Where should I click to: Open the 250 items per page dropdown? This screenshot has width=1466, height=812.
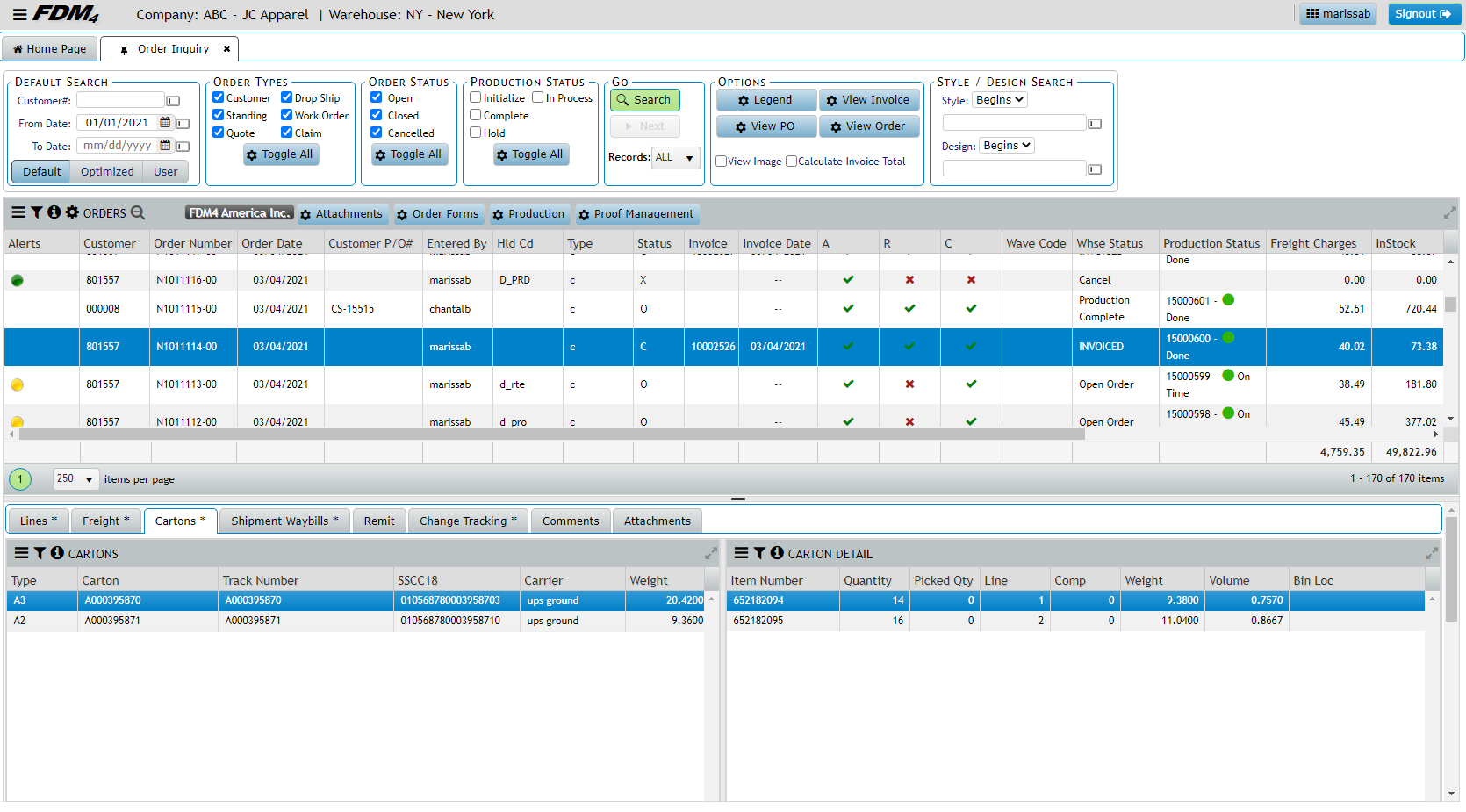tap(75, 479)
